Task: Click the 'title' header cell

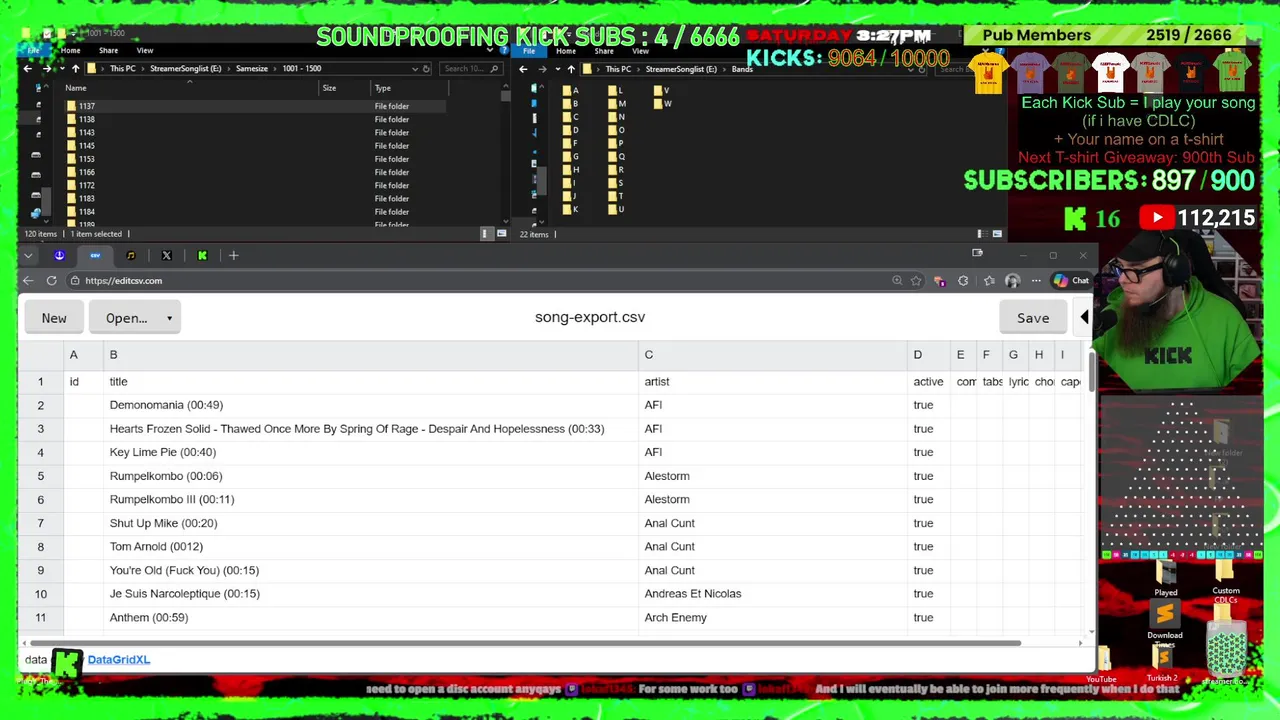Action: tap(371, 382)
